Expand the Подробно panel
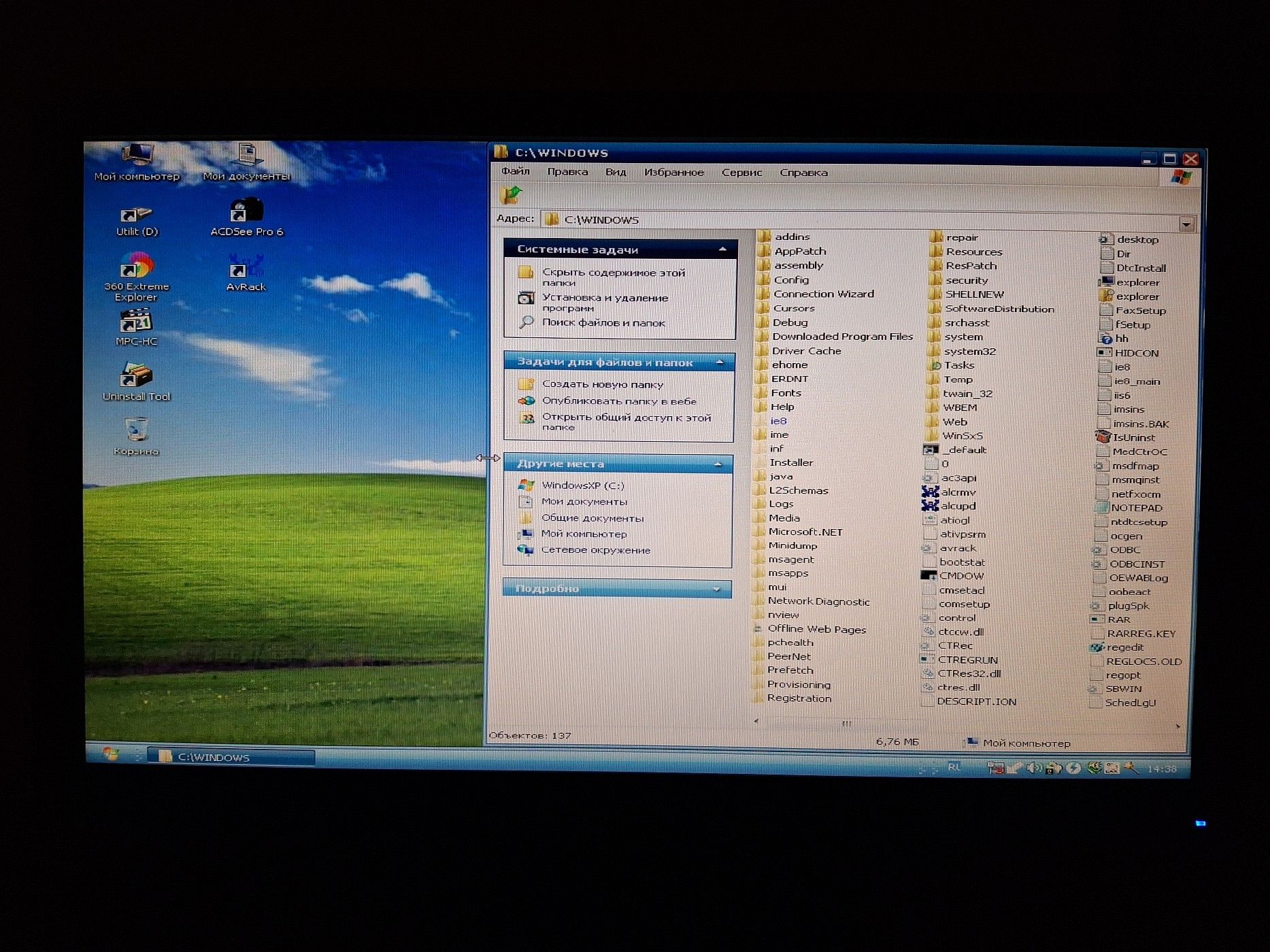 pos(716,589)
